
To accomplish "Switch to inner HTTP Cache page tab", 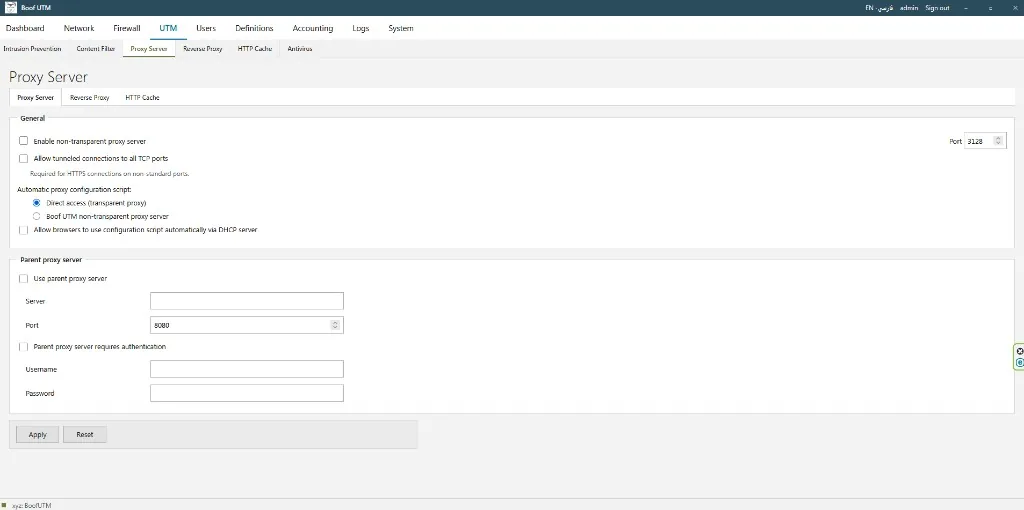I will coord(142,97).
